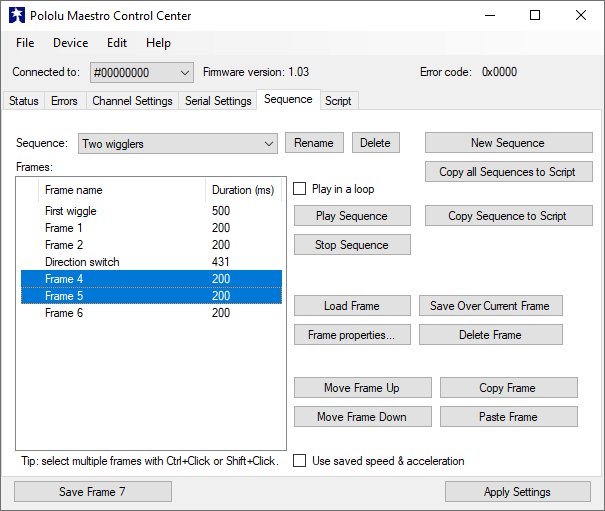Click the New Sequence button

(507, 143)
